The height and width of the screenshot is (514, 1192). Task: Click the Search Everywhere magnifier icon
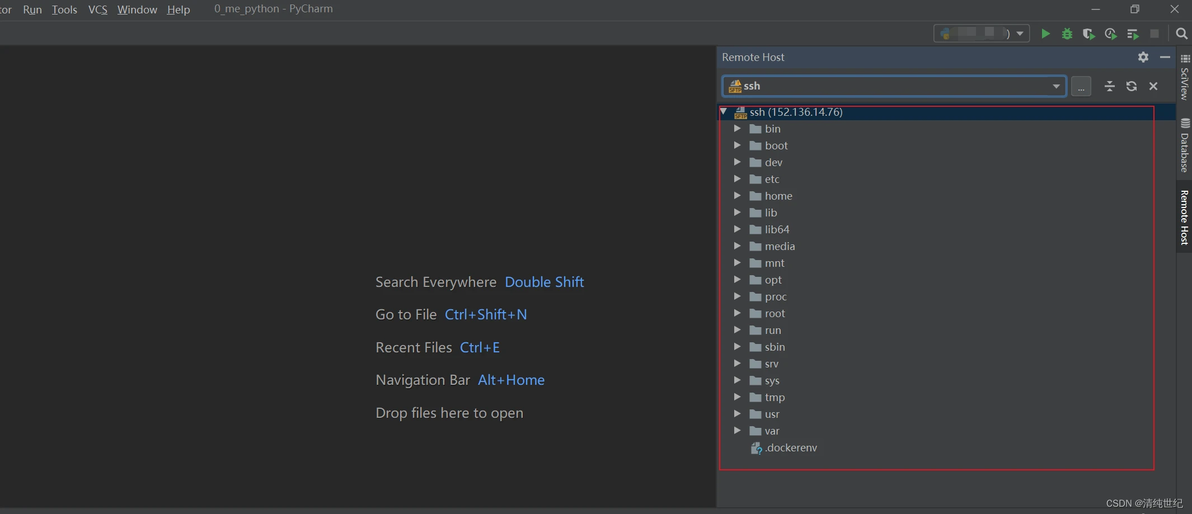(1181, 33)
